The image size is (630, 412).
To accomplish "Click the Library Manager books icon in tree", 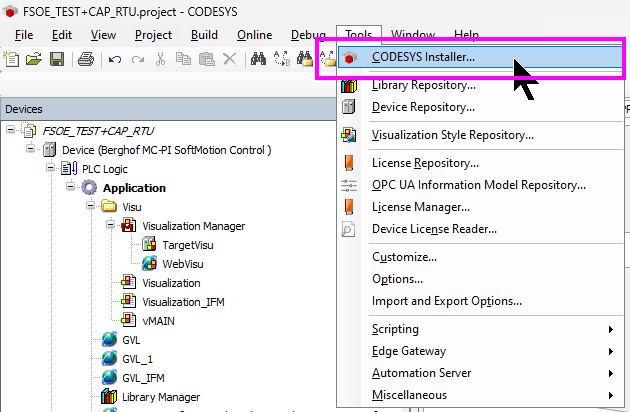I will pos(109,397).
